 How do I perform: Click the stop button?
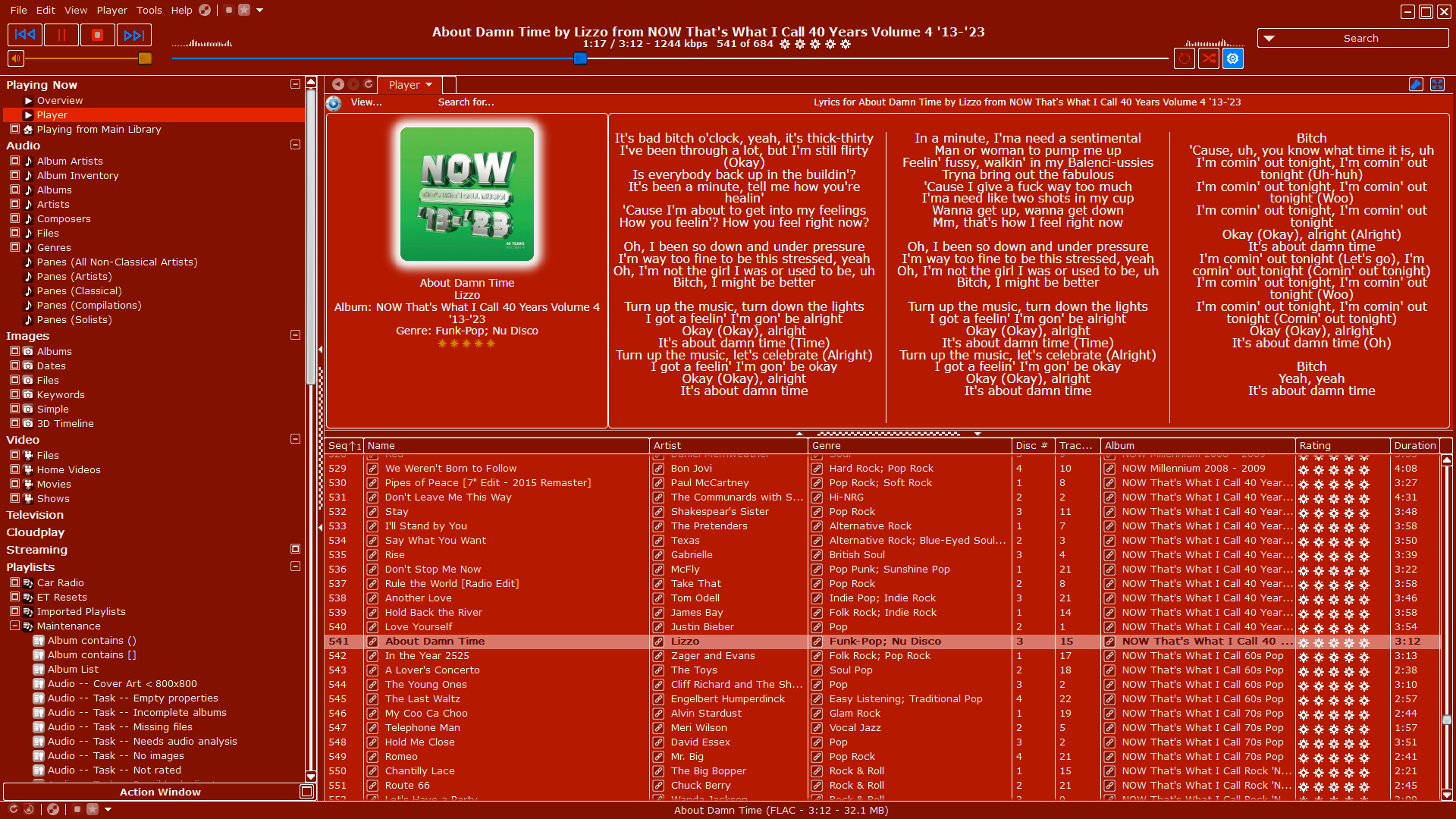click(x=97, y=35)
